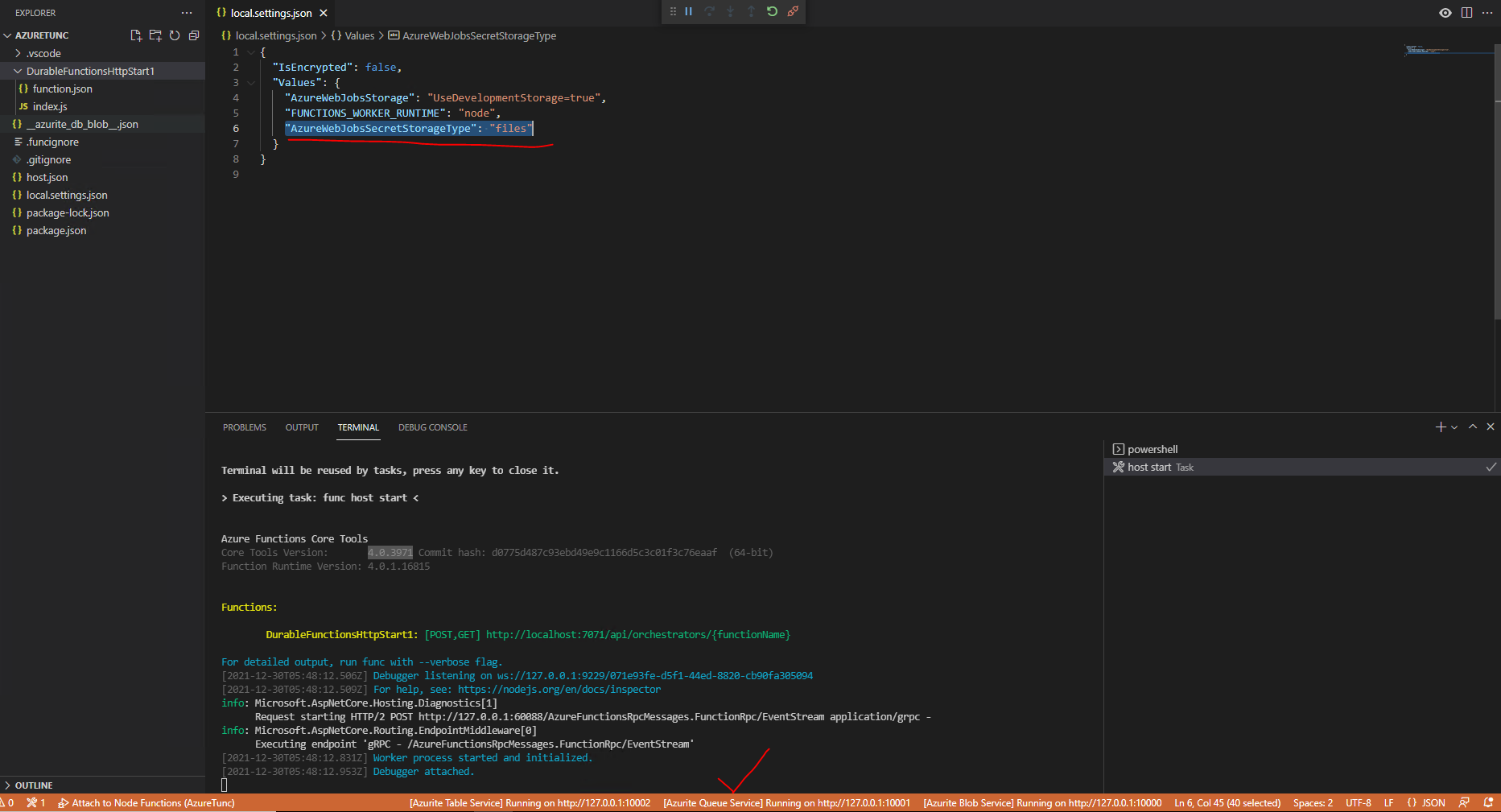
Task: Fold the root object at line 1
Action: coord(251,52)
